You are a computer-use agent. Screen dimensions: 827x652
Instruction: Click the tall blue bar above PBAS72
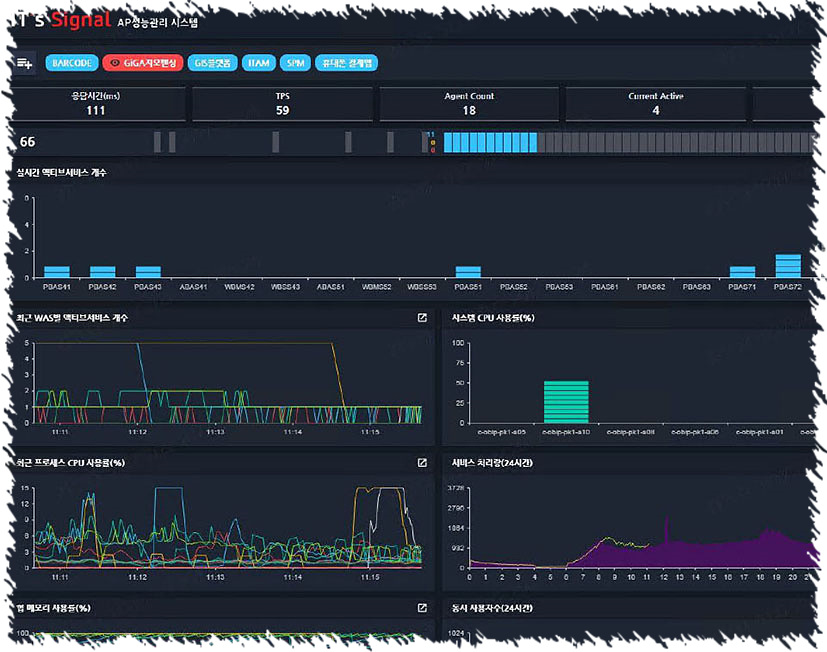pyautogui.click(x=788, y=266)
